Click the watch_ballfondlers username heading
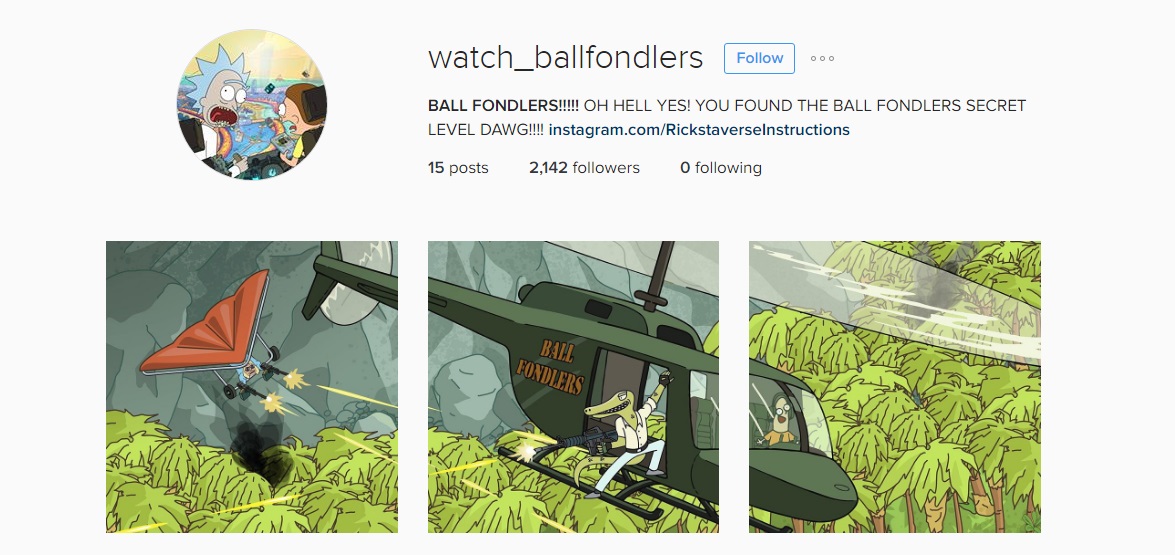The height and width of the screenshot is (555, 1175). tap(565, 58)
